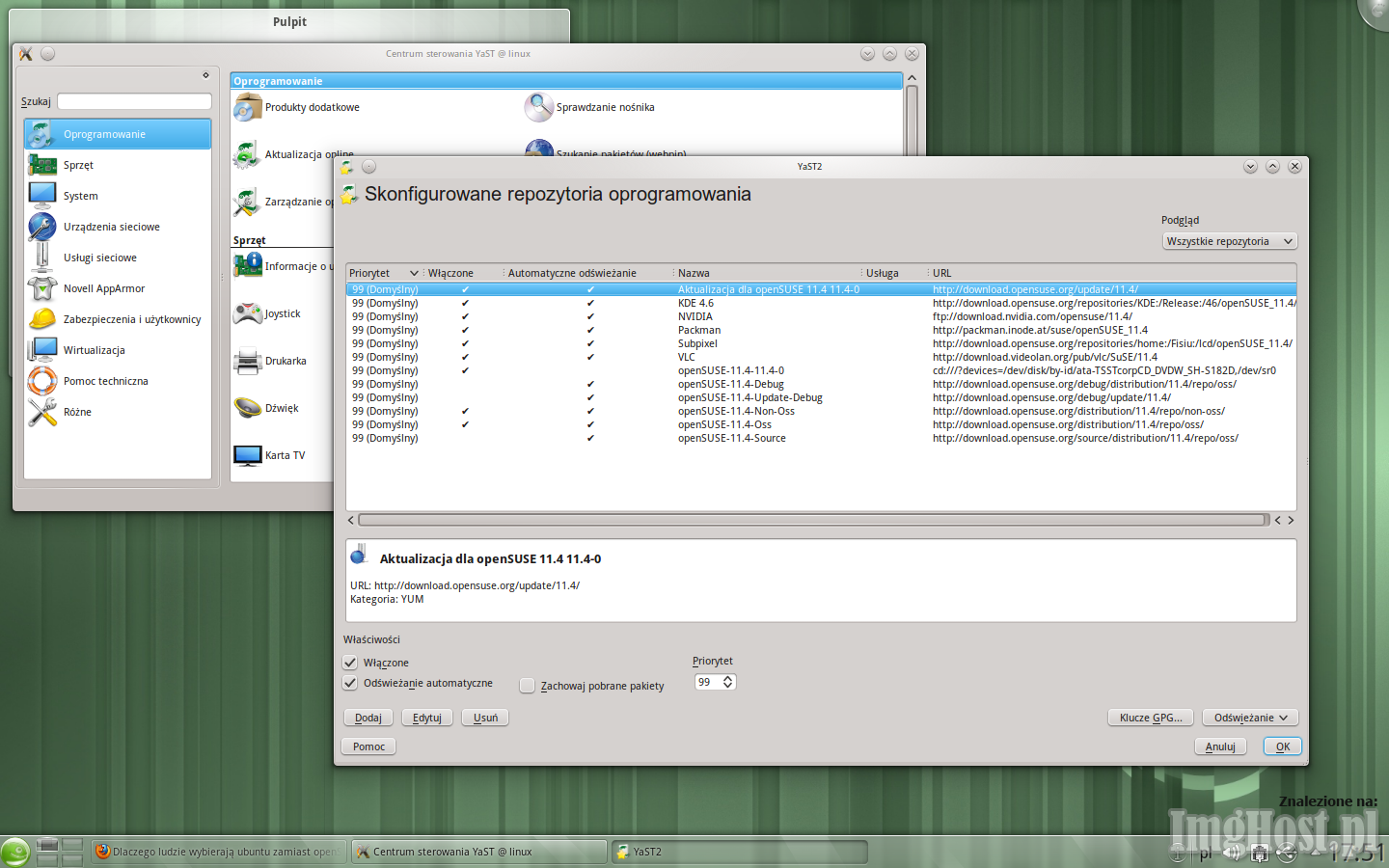Select the Subpixel repository row
This screenshot has width=1389, height=868.
(821, 343)
